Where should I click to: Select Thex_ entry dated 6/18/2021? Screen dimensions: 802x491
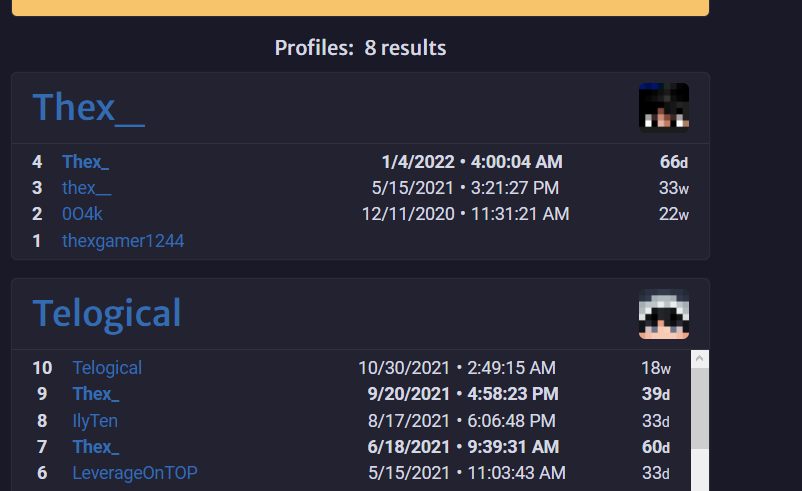click(96, 447)
